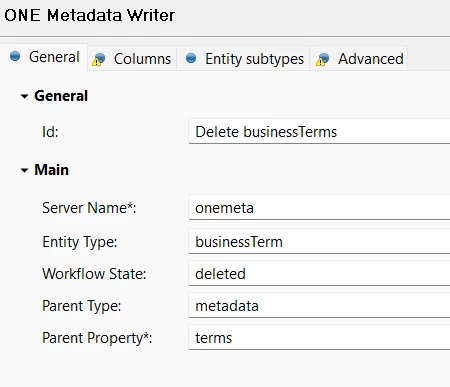Screen dimensions: 450x387
Task: Click the Parent Type field showing metadata
Action: coord(319,306)
